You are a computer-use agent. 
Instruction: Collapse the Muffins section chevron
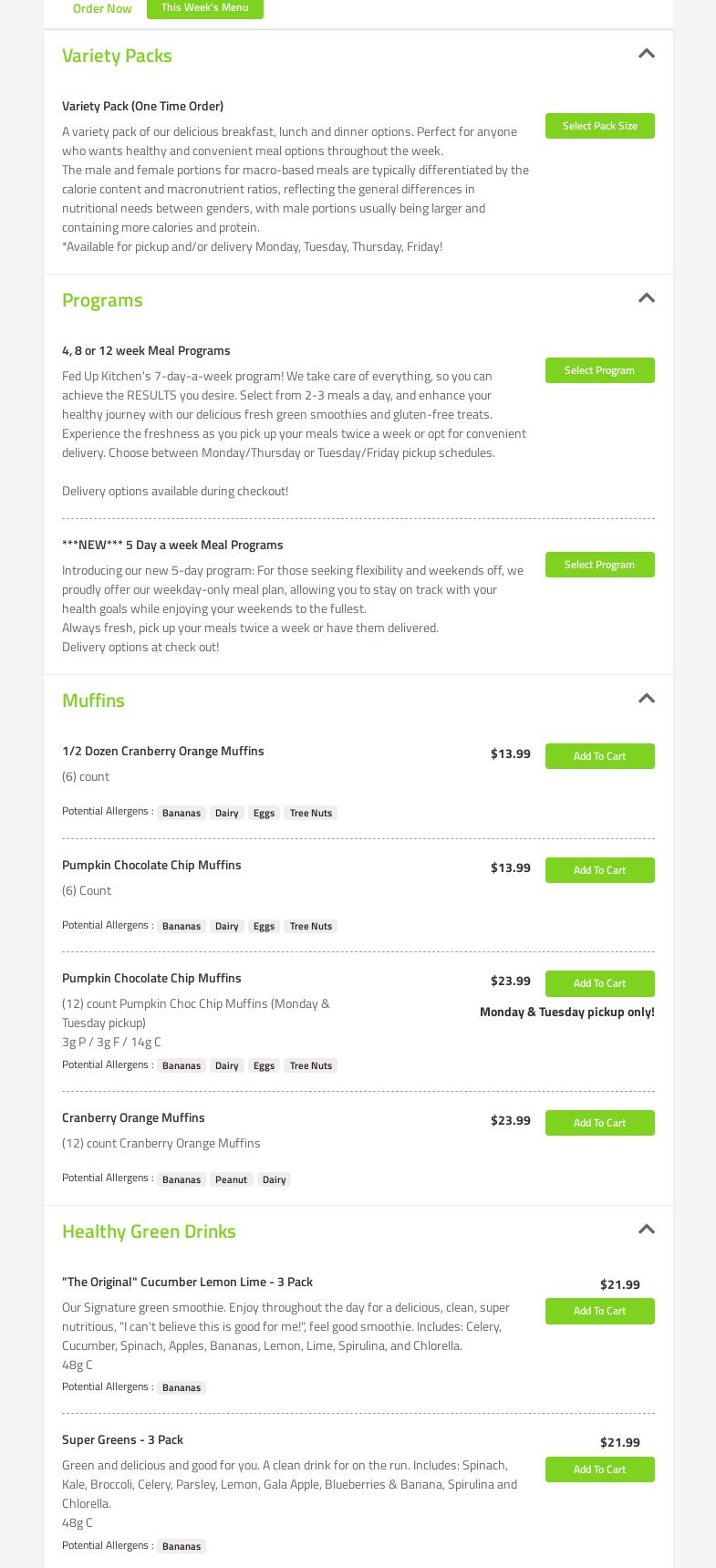click(x=647, y=699)
